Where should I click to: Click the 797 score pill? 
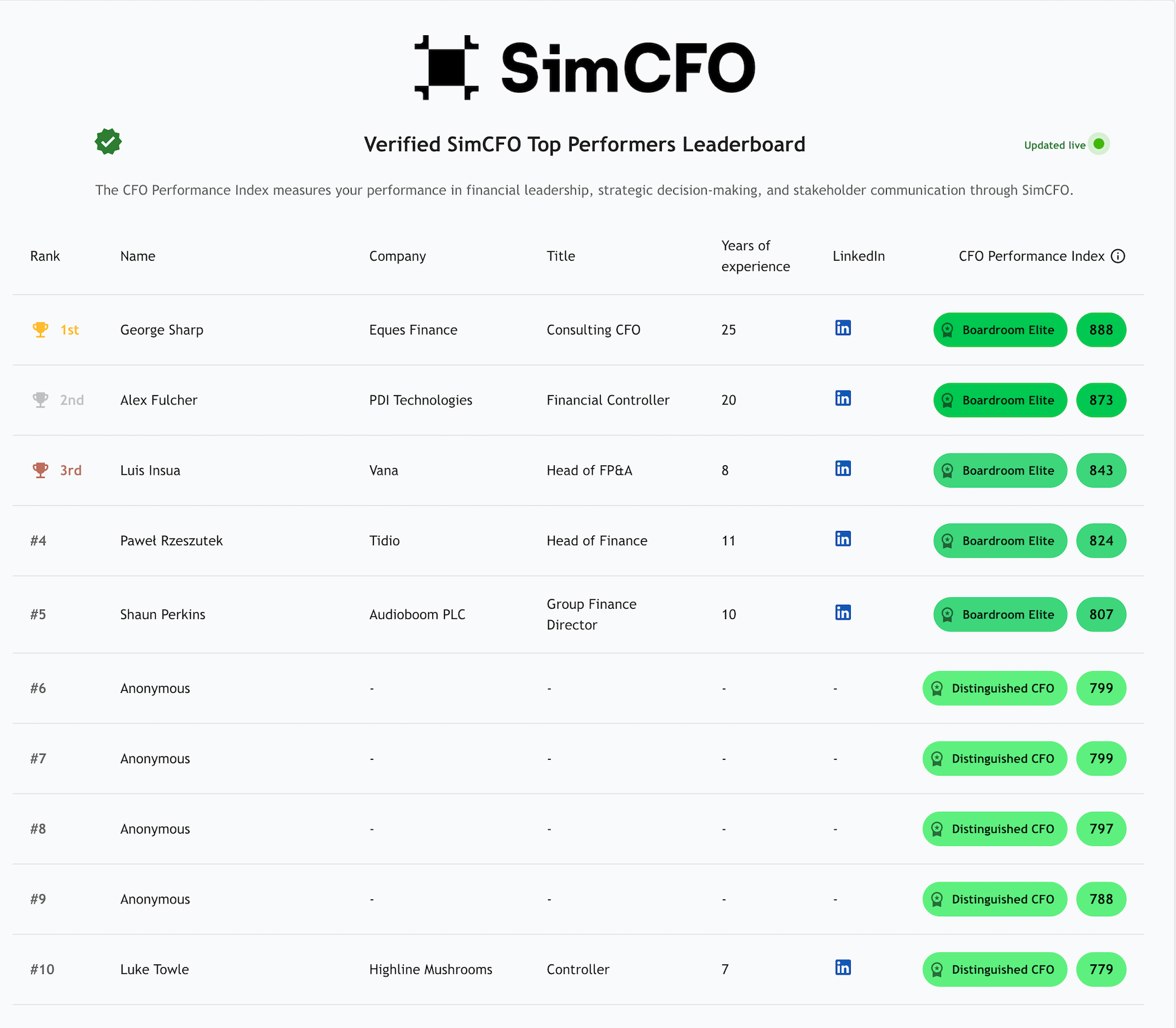pyautogui.click(x=1101, y=830)
